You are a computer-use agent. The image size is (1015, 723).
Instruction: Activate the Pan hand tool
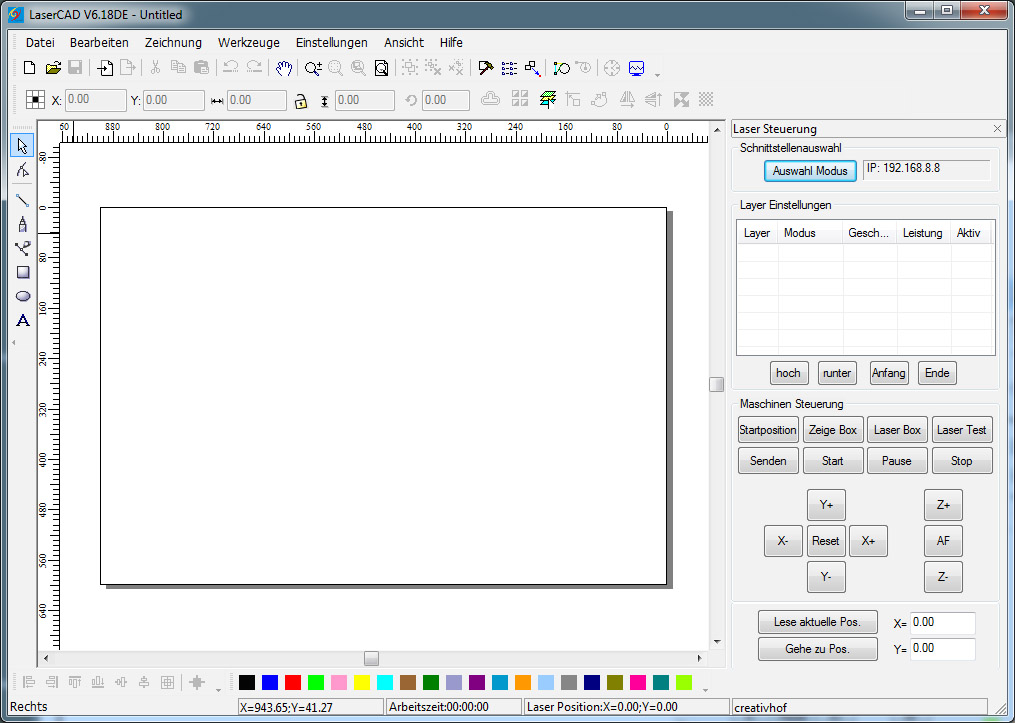coord(284,68)
